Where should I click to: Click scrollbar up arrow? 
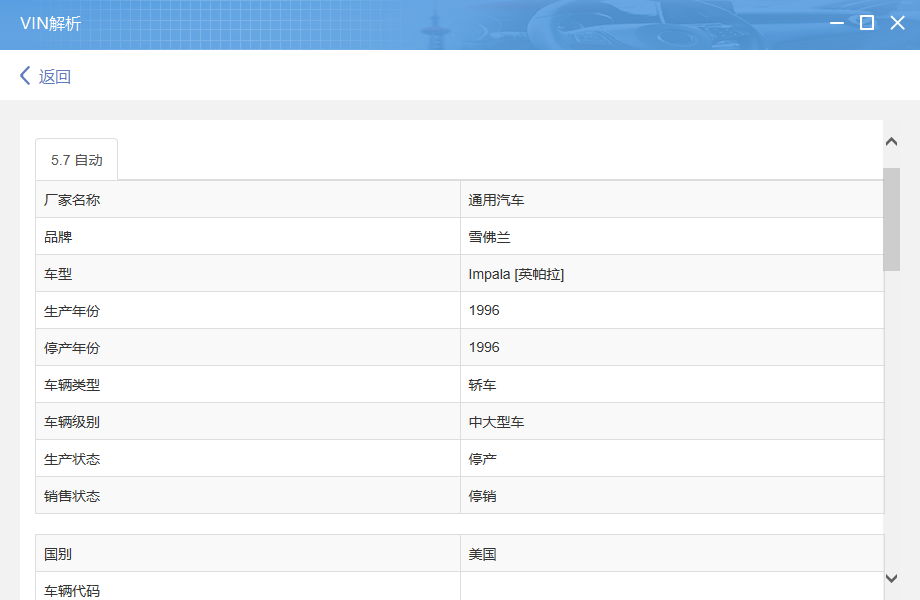pyautogui.click(x=891, y=142)
